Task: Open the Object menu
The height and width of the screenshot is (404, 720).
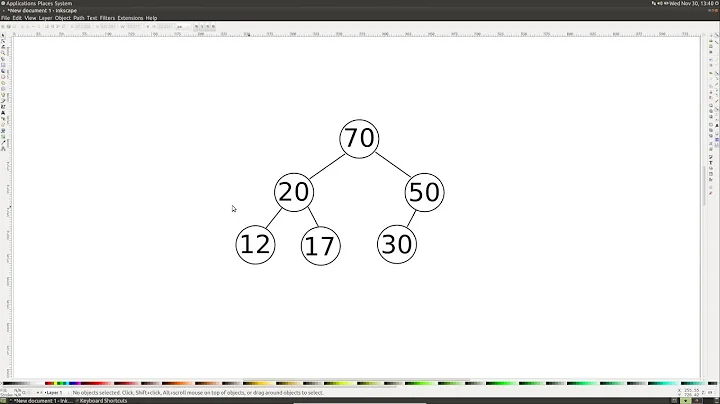Action: point(63,18)
